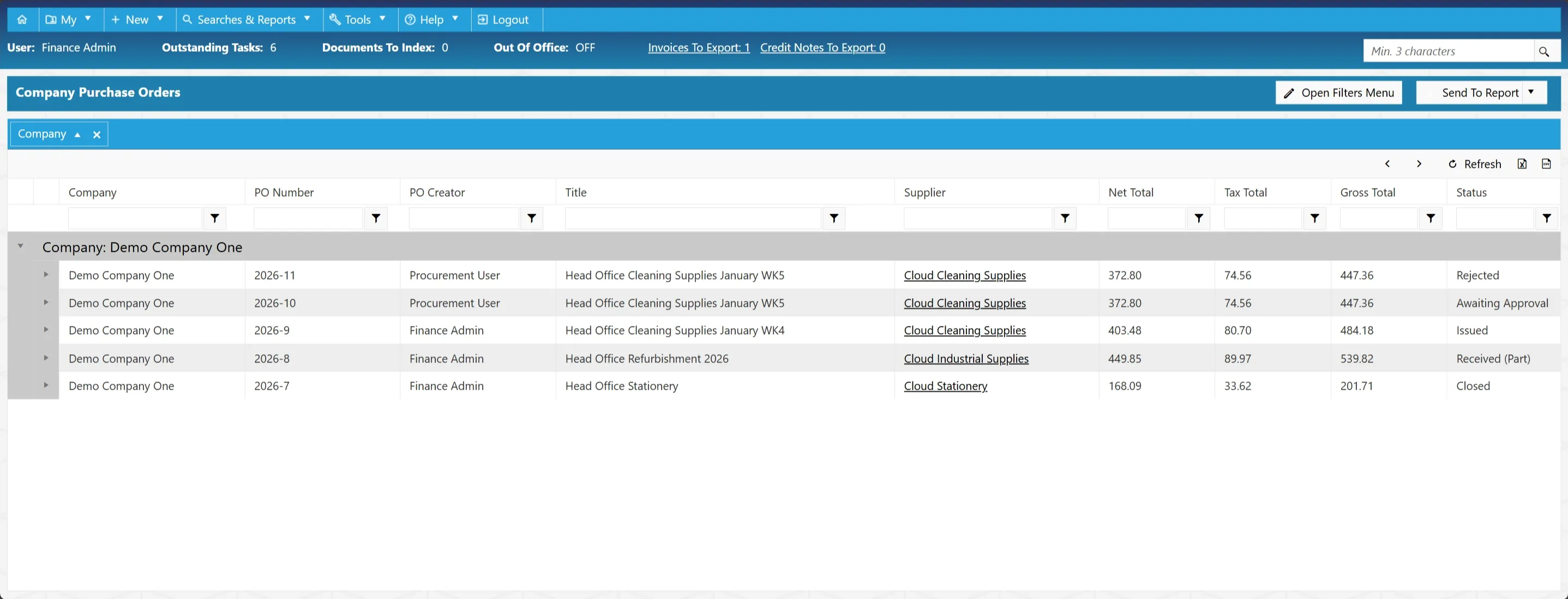Viewport: 1568px width, 599px height.
Task: Open Cloud Cleaning Supplies link for PO 2026-9
Action: click(964, 330)
